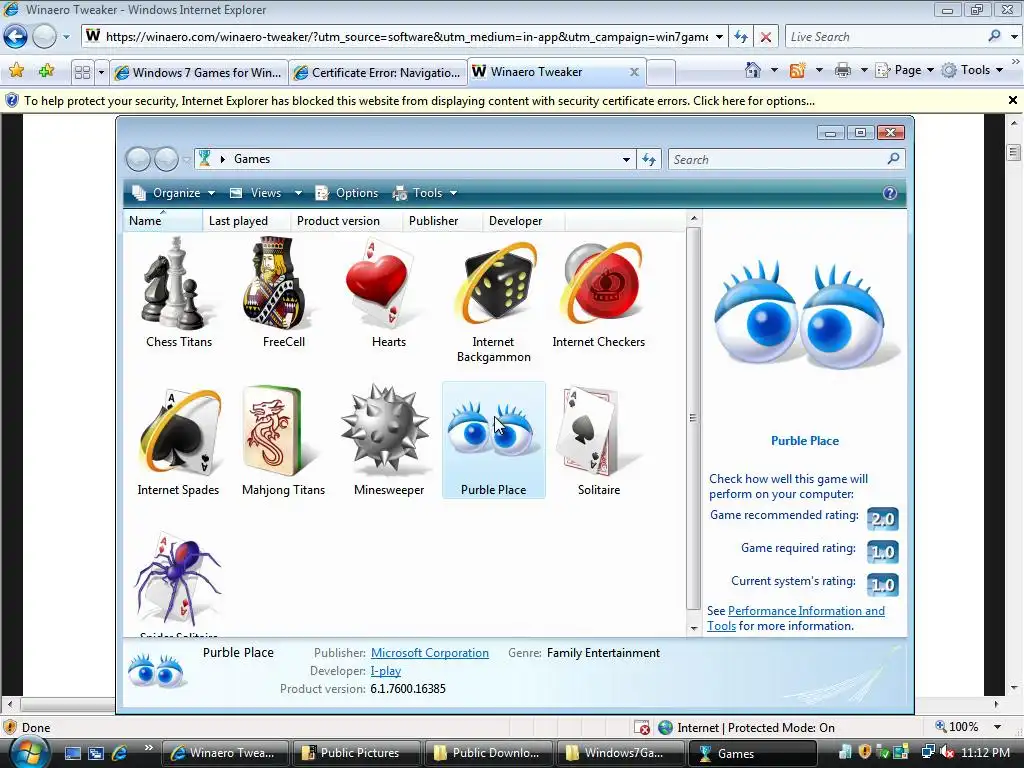Select the Internet Backgammon dice icon
This screenshot has height=768, width=1024.
click(500, 283)
